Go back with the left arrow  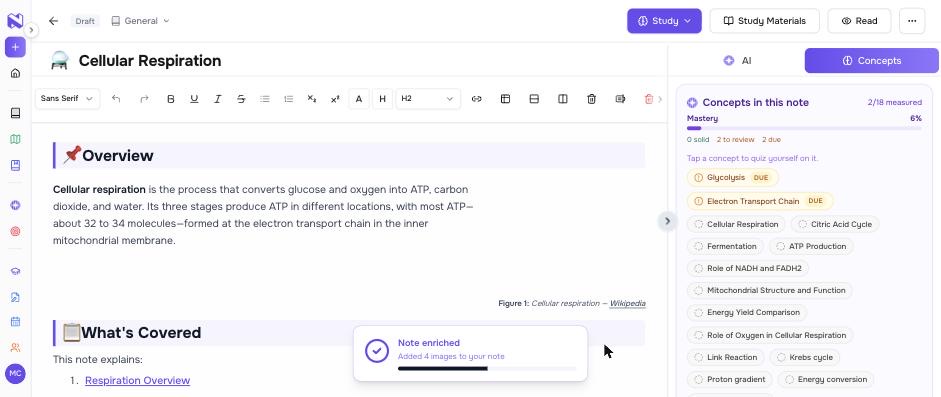tap(53, 21)
